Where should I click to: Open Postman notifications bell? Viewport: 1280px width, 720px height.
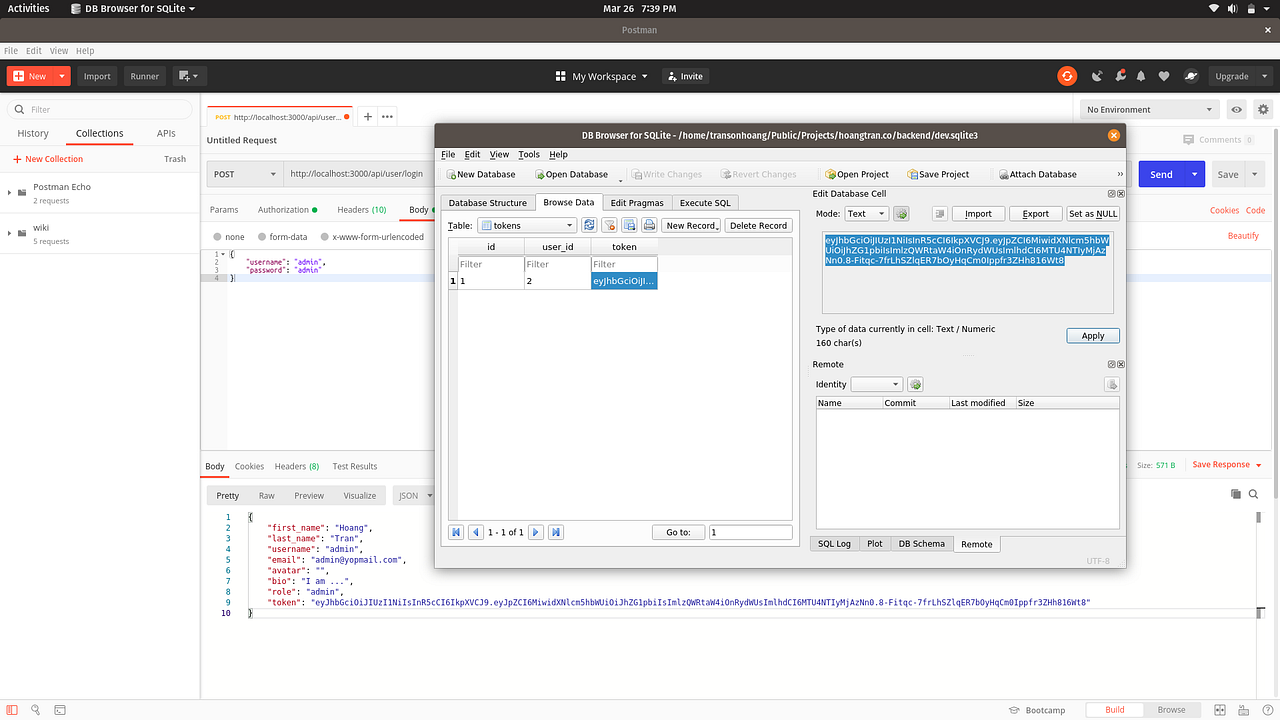pos(1140,75)
